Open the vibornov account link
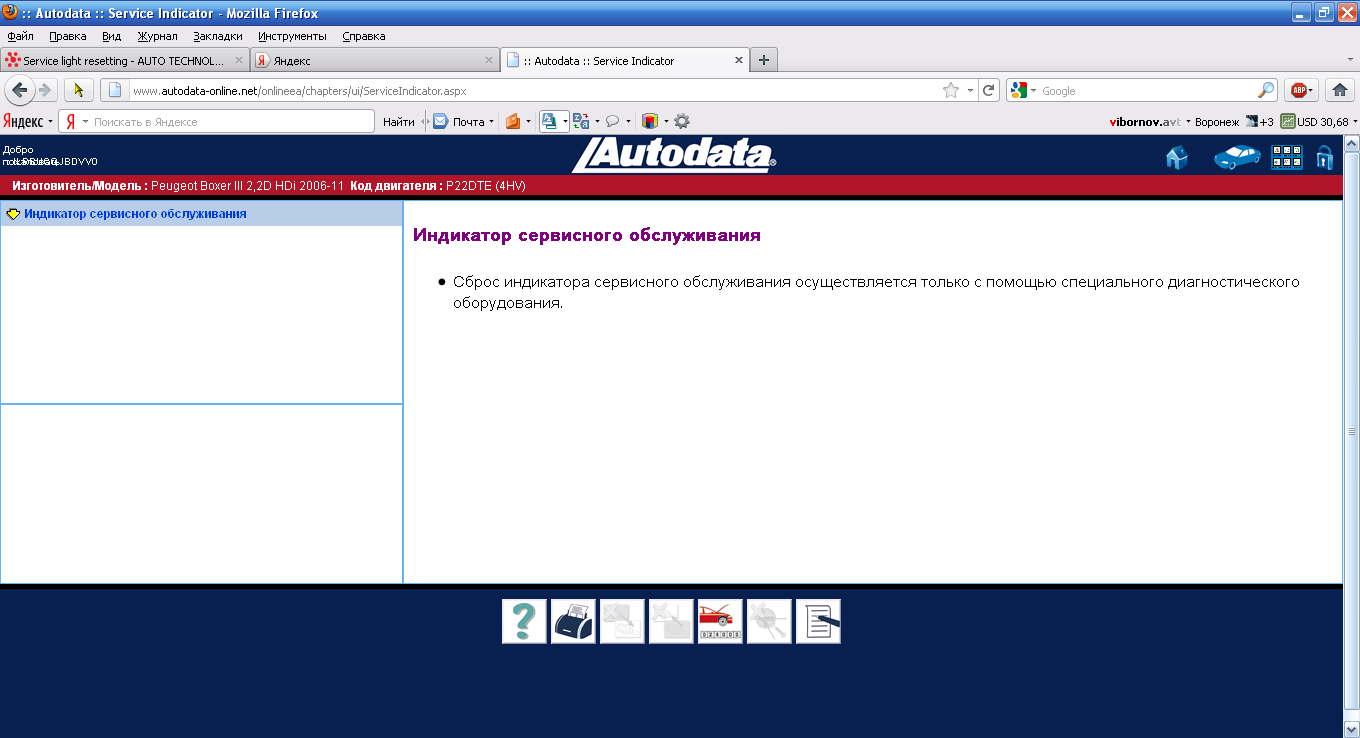 [x=1146, y=122]
